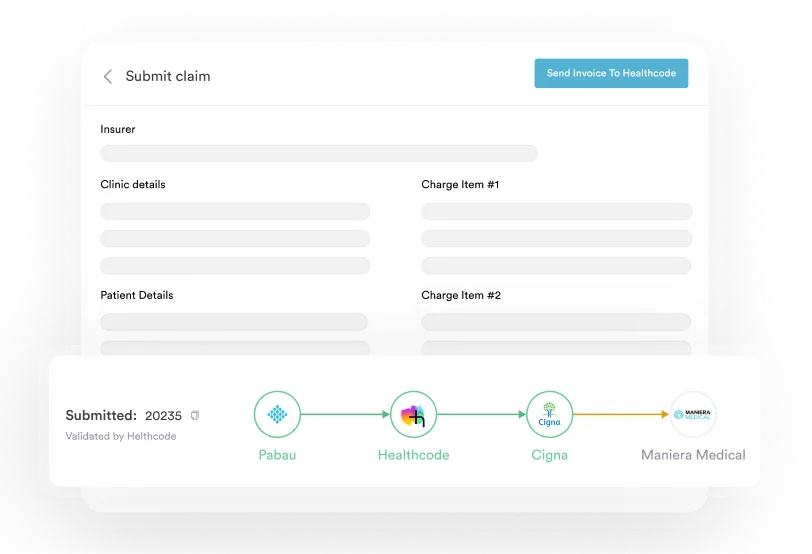Click the Maniera Medical text label
The image size is (812, 554).
(x=693, y=455)
